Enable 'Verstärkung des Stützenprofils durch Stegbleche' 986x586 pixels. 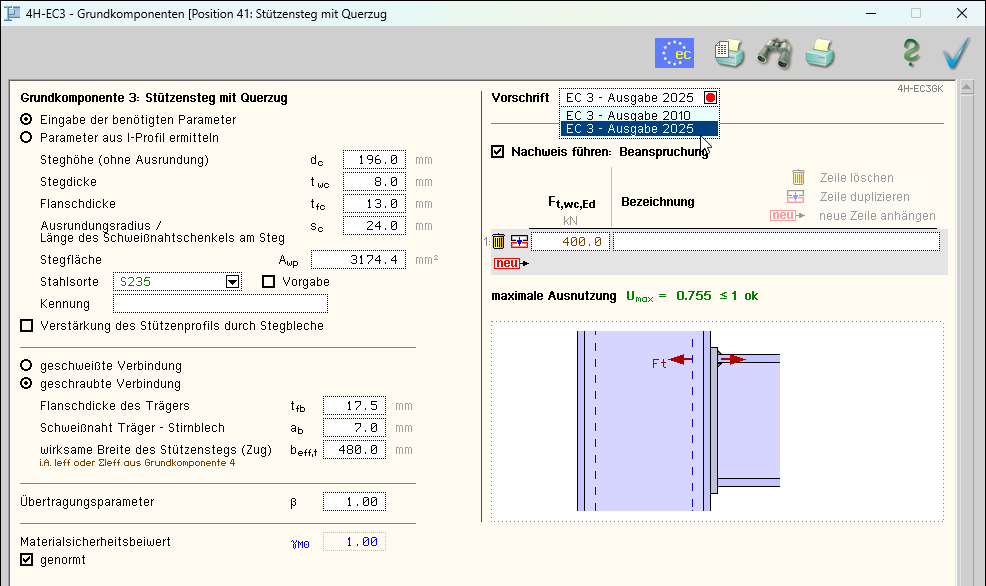coord(26,326)
